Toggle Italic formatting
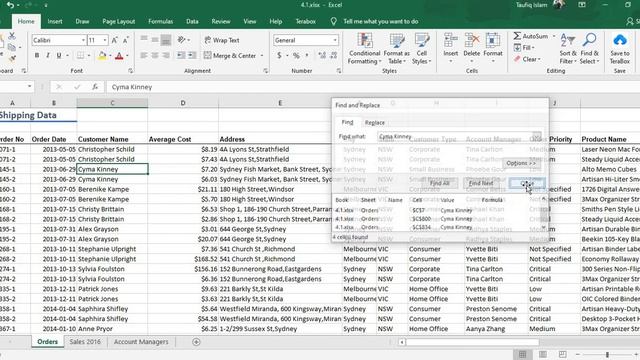This screenshot has width=640, height=360. (48, 56)
